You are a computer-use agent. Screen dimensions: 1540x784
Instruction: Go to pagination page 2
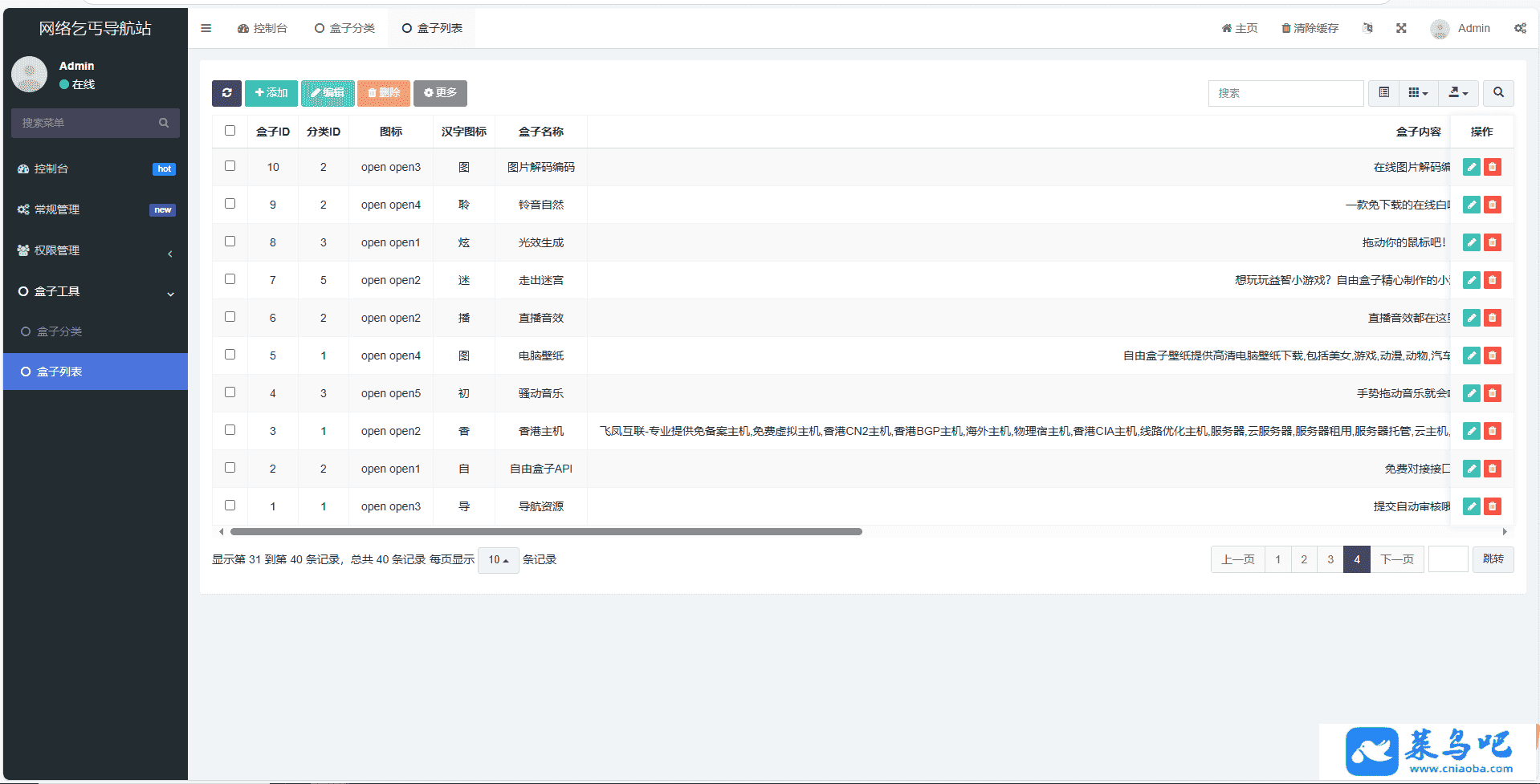pos(1304,559)
